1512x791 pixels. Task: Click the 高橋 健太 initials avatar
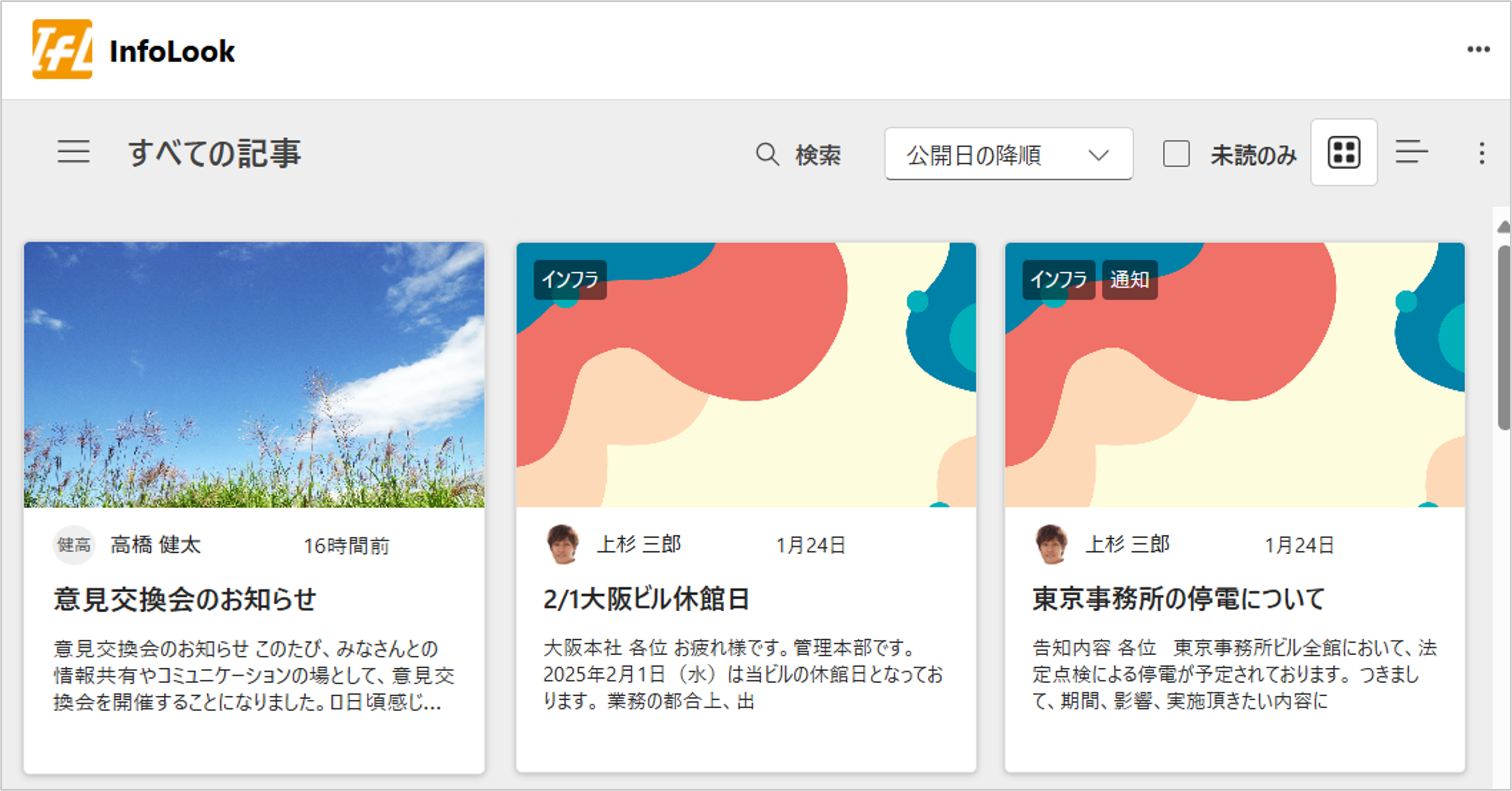(74, 545)
